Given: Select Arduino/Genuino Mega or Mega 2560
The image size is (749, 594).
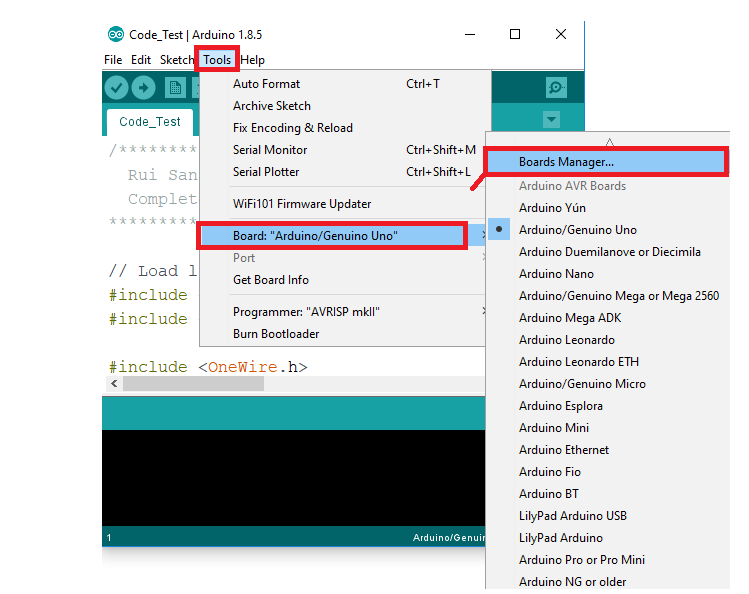Looking at the screenshot, I should [x=608, y=296].
